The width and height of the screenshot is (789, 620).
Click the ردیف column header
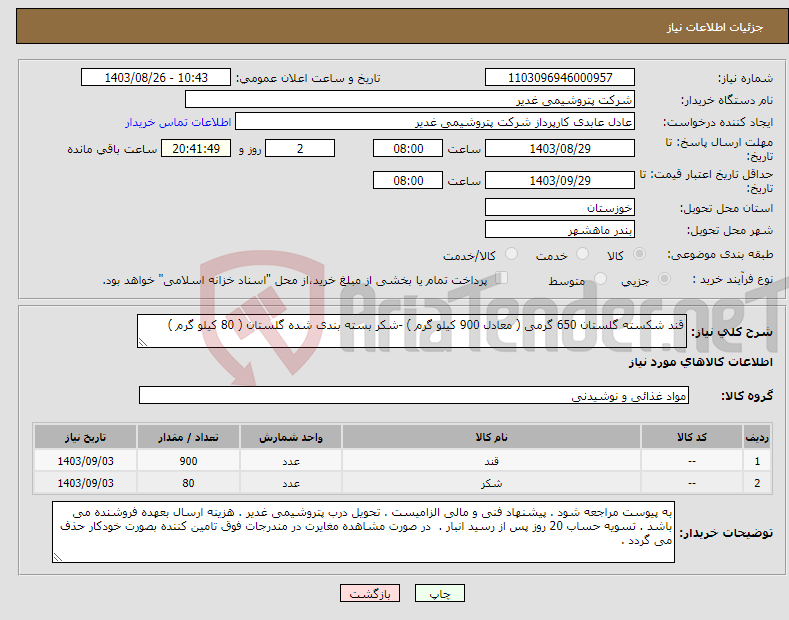click(x=757, y=437)
